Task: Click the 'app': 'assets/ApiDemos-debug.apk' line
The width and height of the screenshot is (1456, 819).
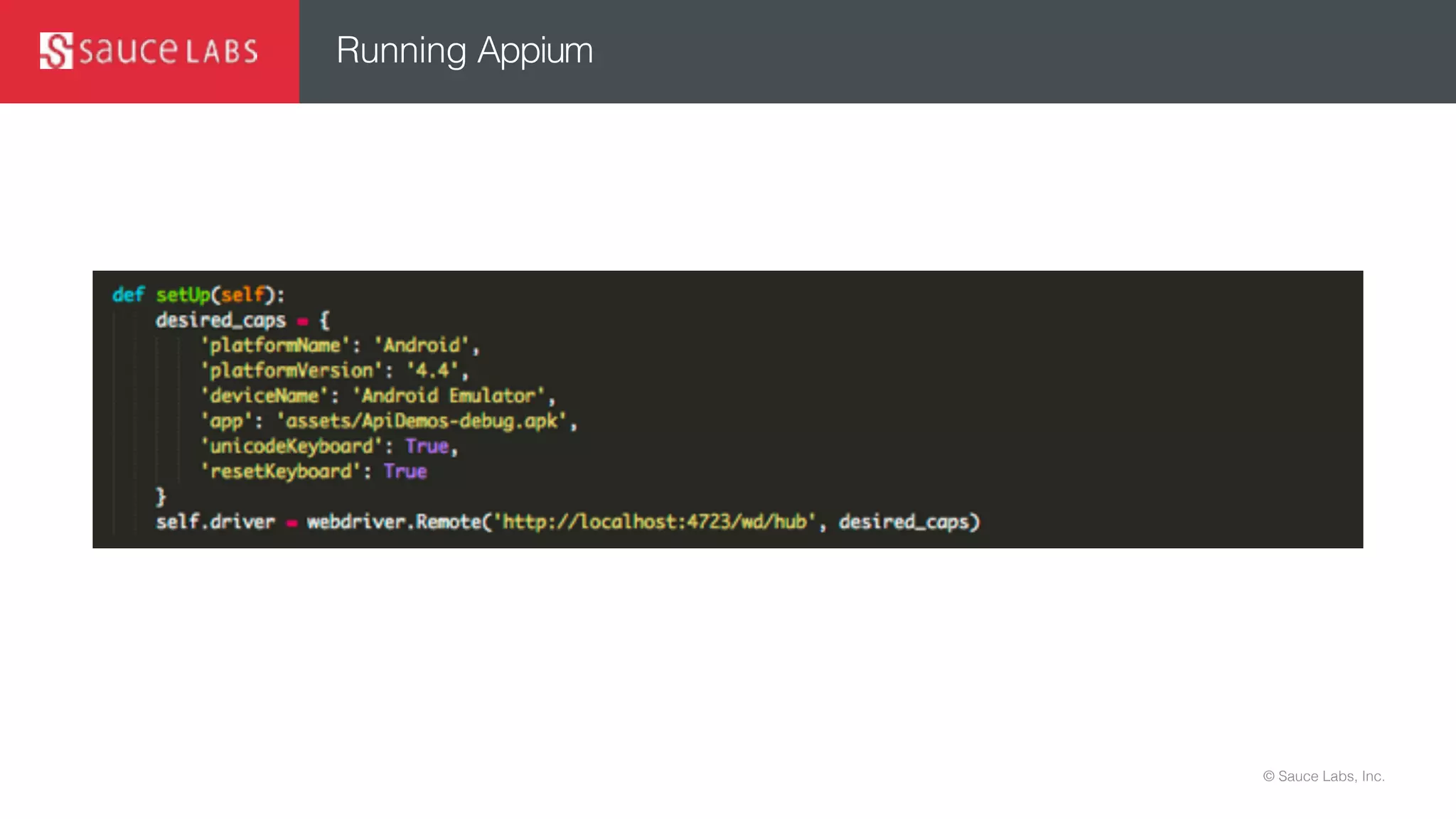Action: [x=389, y=421]
